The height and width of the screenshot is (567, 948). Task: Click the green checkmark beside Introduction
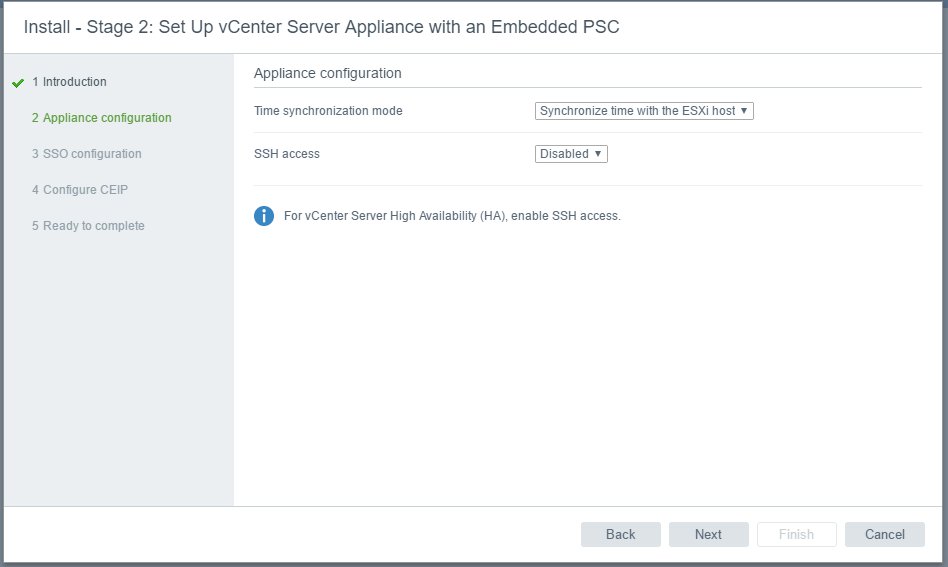coord(18,83)
